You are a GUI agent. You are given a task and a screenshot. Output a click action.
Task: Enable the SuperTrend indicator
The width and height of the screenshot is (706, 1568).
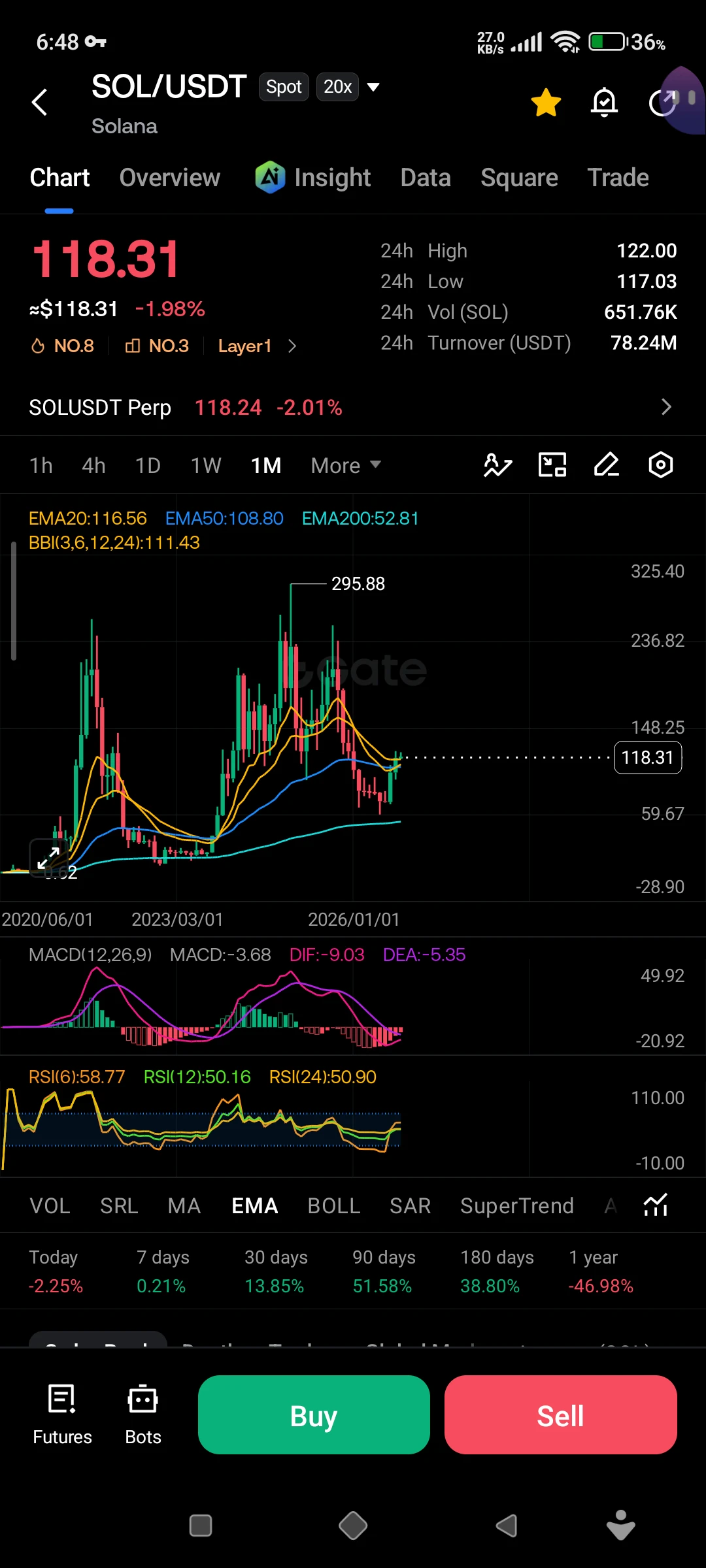[x=517, y=1205]
